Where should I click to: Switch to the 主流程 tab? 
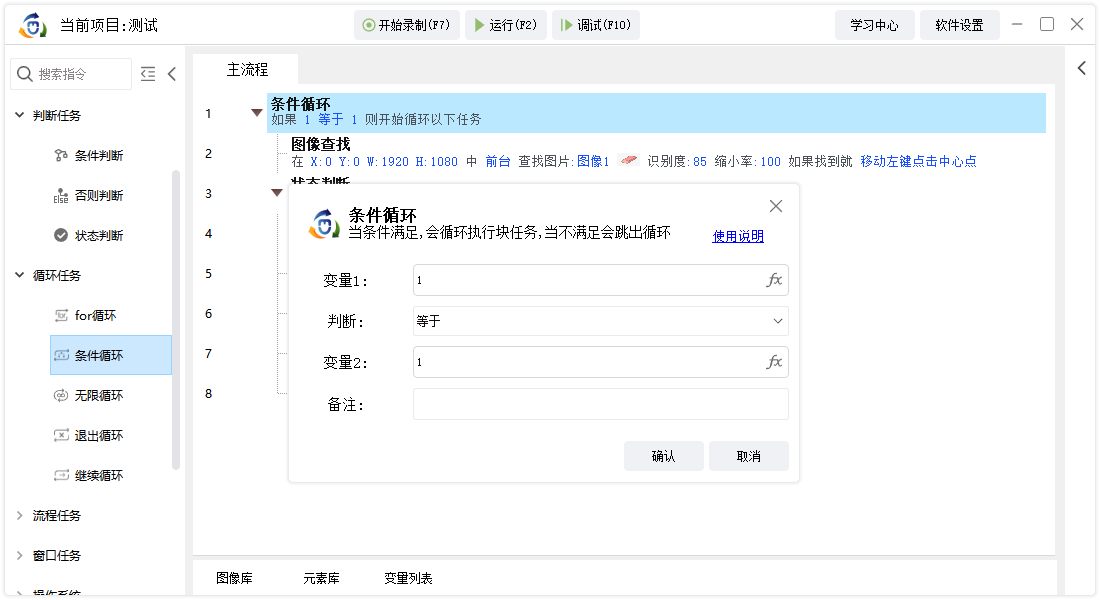[247, 69]
